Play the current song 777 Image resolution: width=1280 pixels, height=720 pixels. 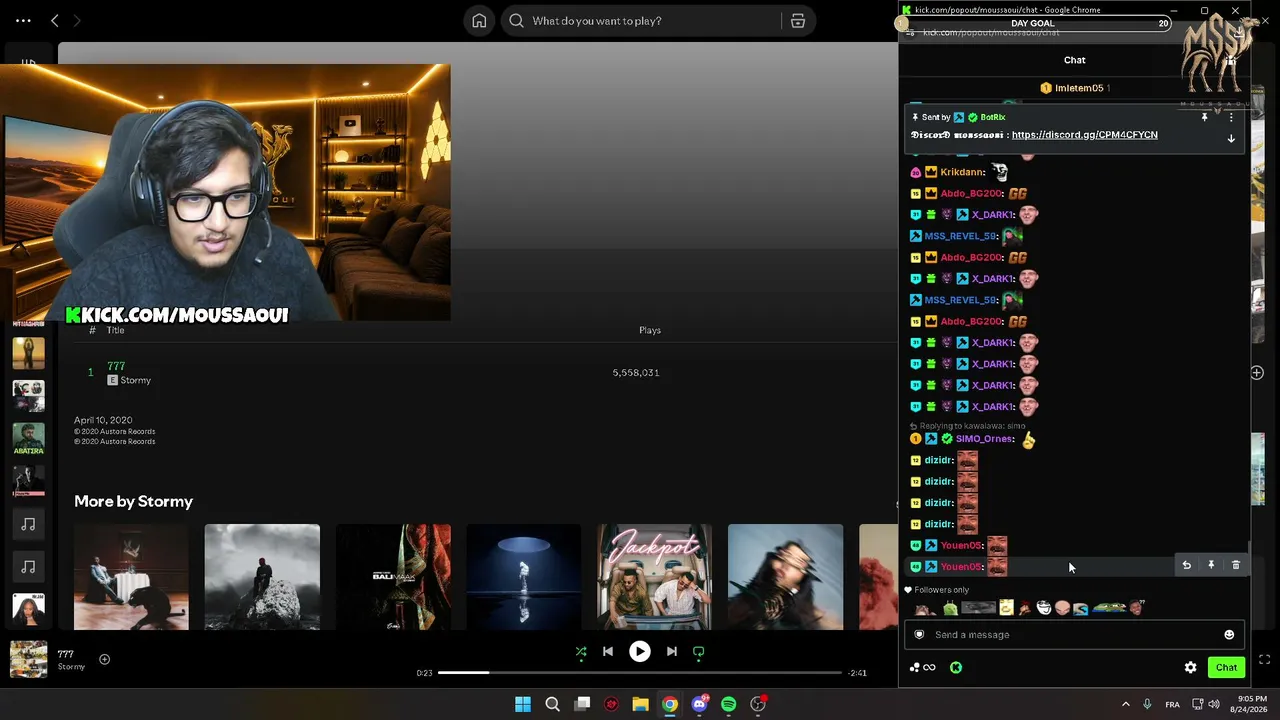[640, 652]
